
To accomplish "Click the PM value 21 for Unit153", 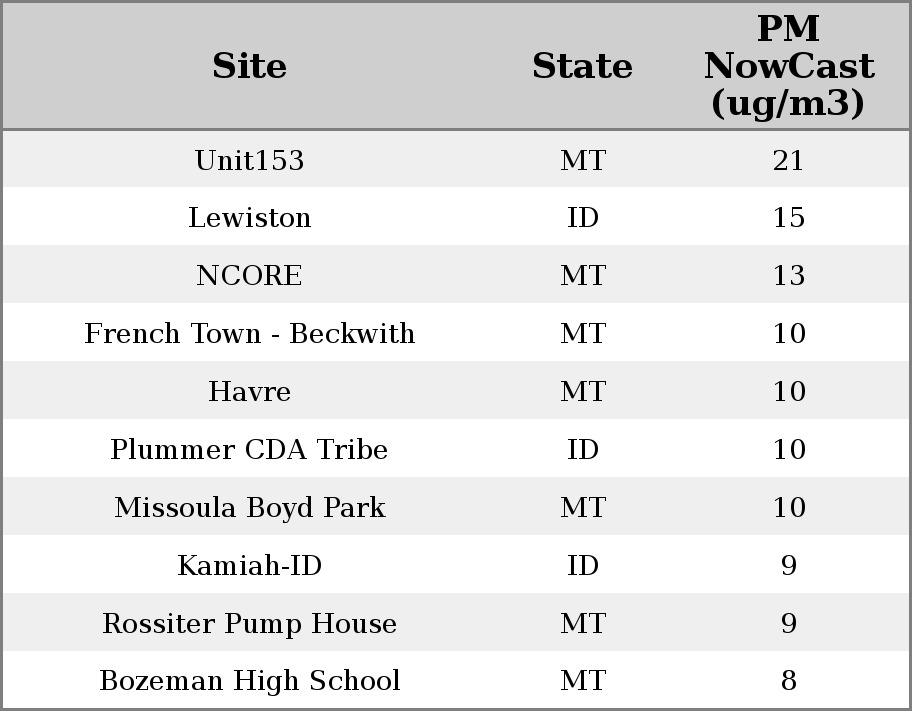I will pos(788,160).
